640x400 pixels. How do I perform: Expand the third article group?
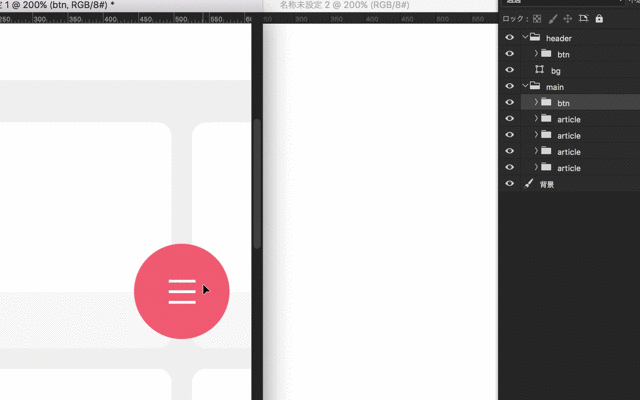click(536, 151)
